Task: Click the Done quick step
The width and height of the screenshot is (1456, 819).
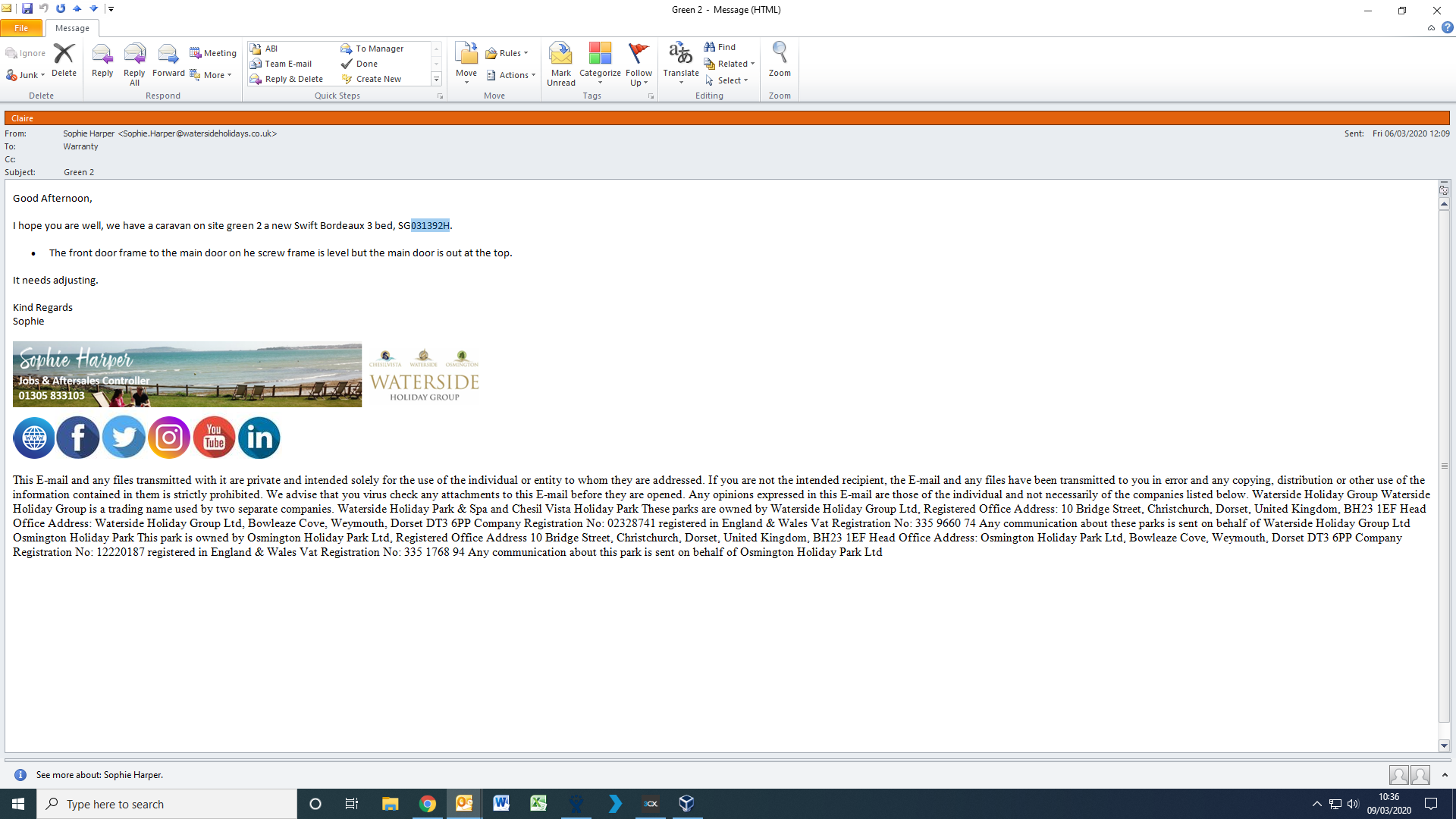Action: 366,64
